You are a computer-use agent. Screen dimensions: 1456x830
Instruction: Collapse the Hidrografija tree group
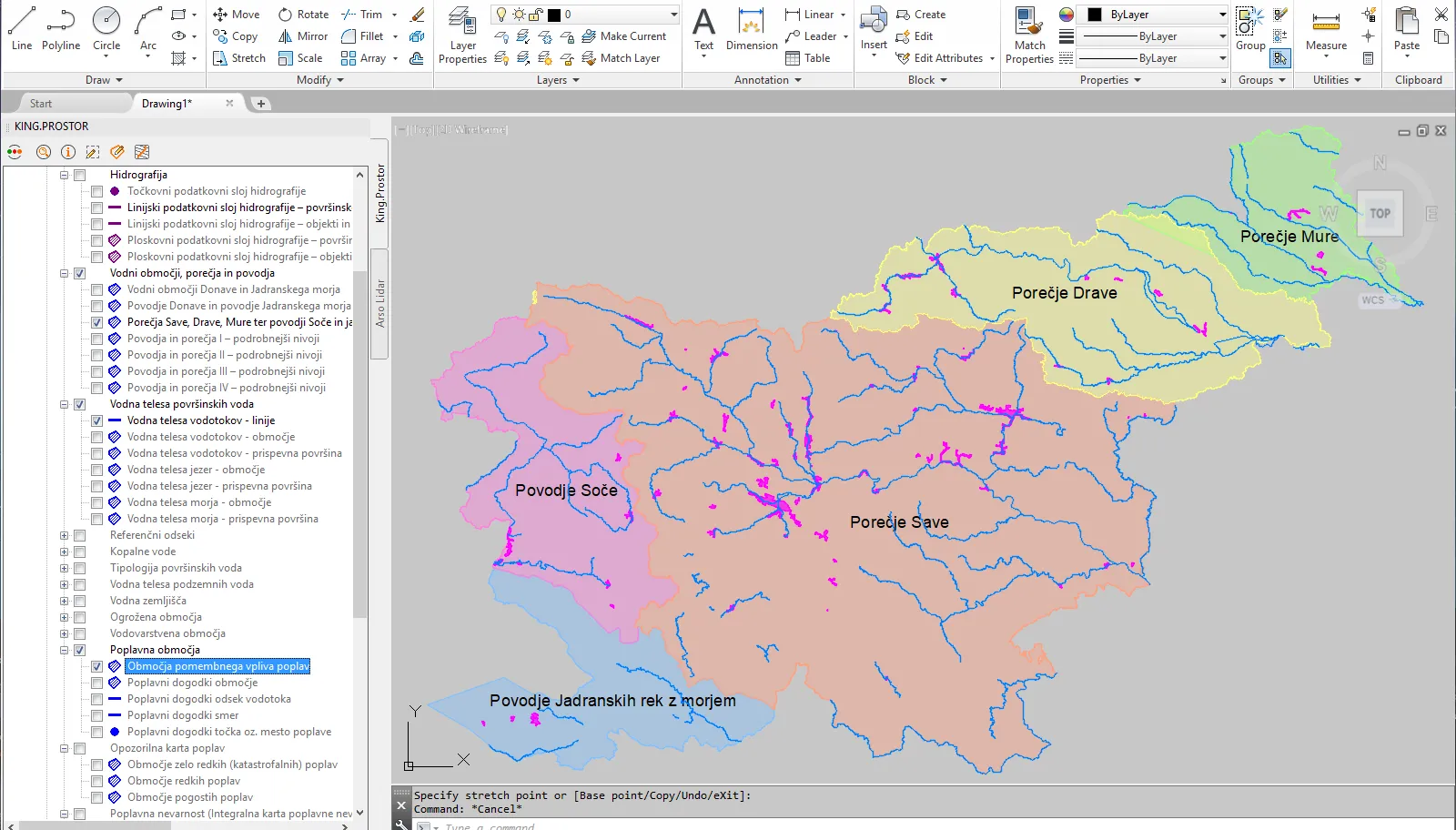point(64,175)
